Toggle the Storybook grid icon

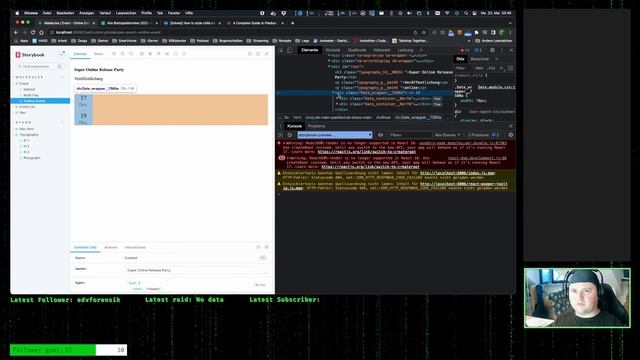[150, 54]
